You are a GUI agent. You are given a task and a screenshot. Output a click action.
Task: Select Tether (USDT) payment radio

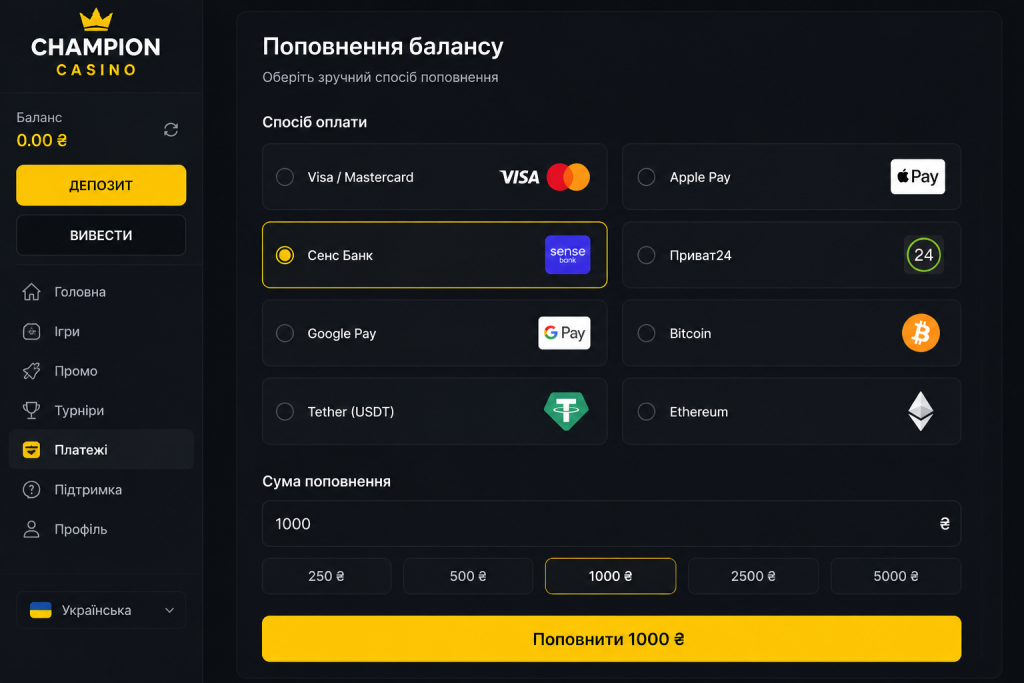[285, 411]
